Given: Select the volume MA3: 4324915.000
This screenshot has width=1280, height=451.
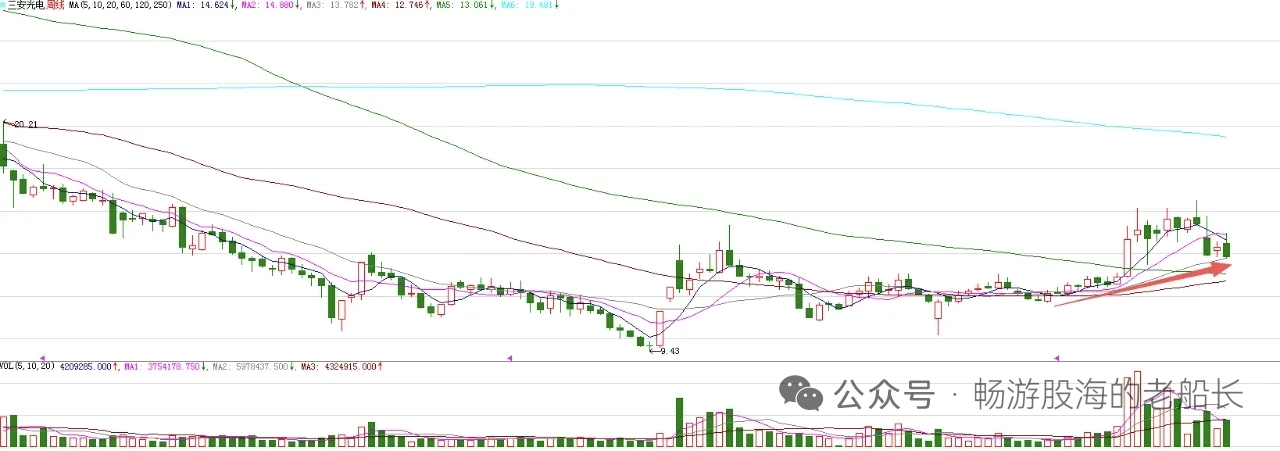Looking at the screenshot, I should pos(339,367).
